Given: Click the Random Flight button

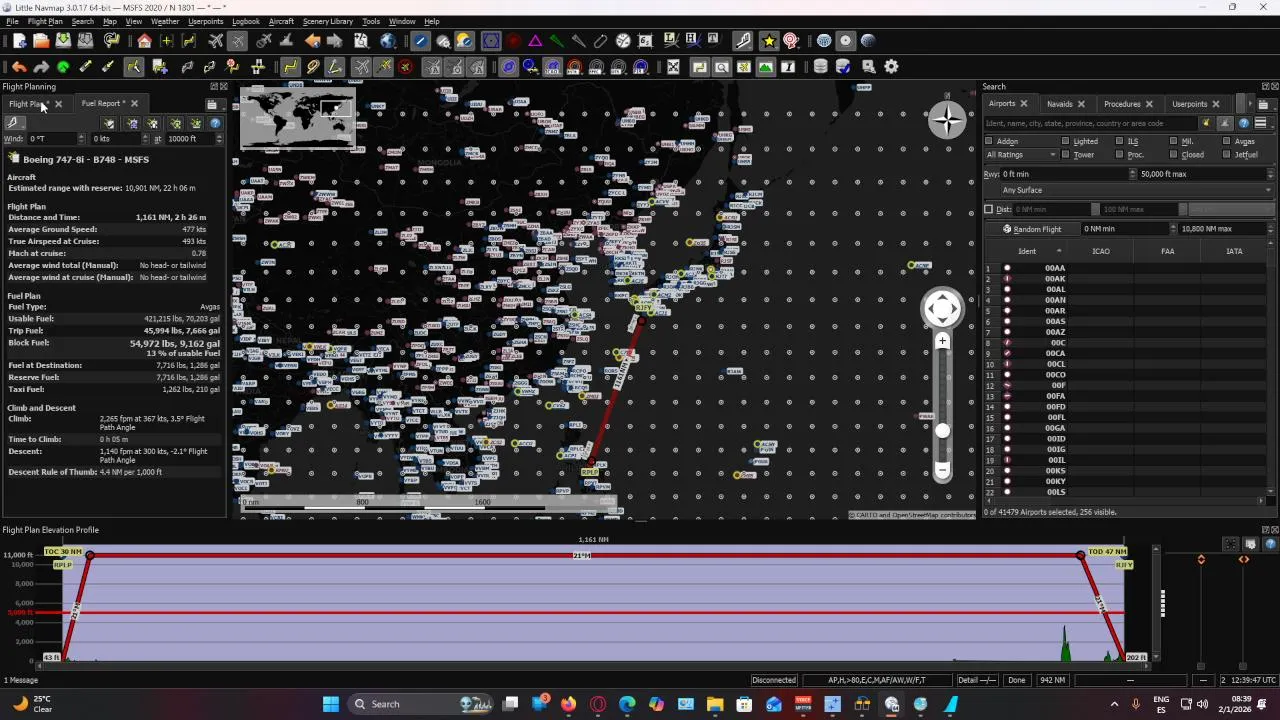Looking at the screenshot, I should (1032, 229).
